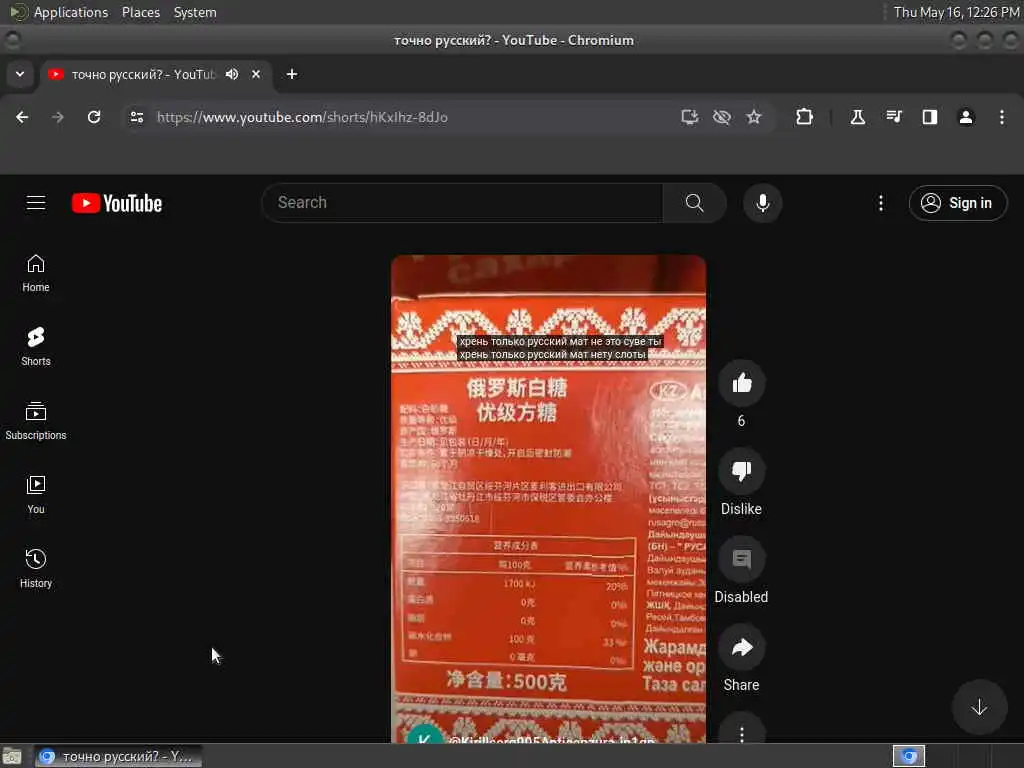Screen dimensions: 1024x768
Task: Select the точно русский? YouTube tab
Action: click(144, 74)
